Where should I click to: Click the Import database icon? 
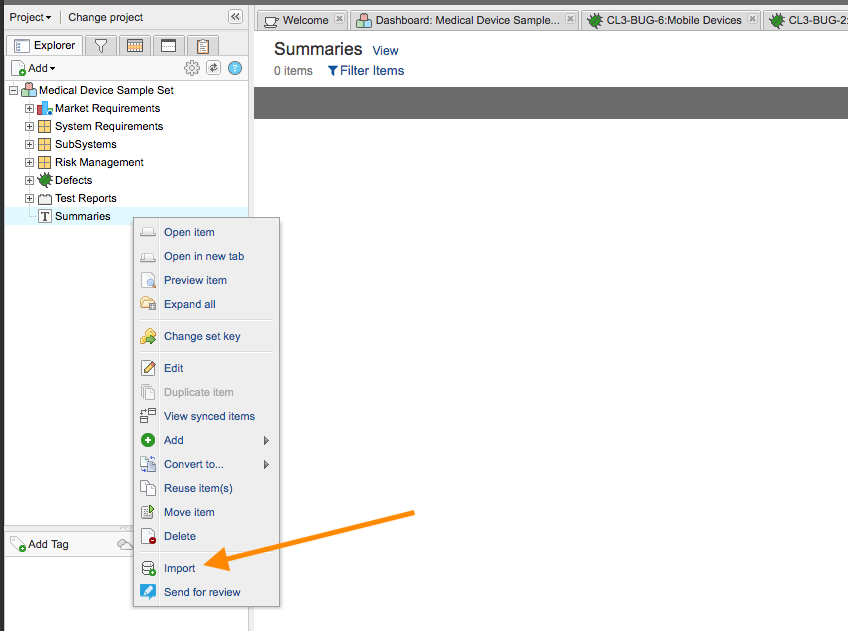(x=148, y=568)
